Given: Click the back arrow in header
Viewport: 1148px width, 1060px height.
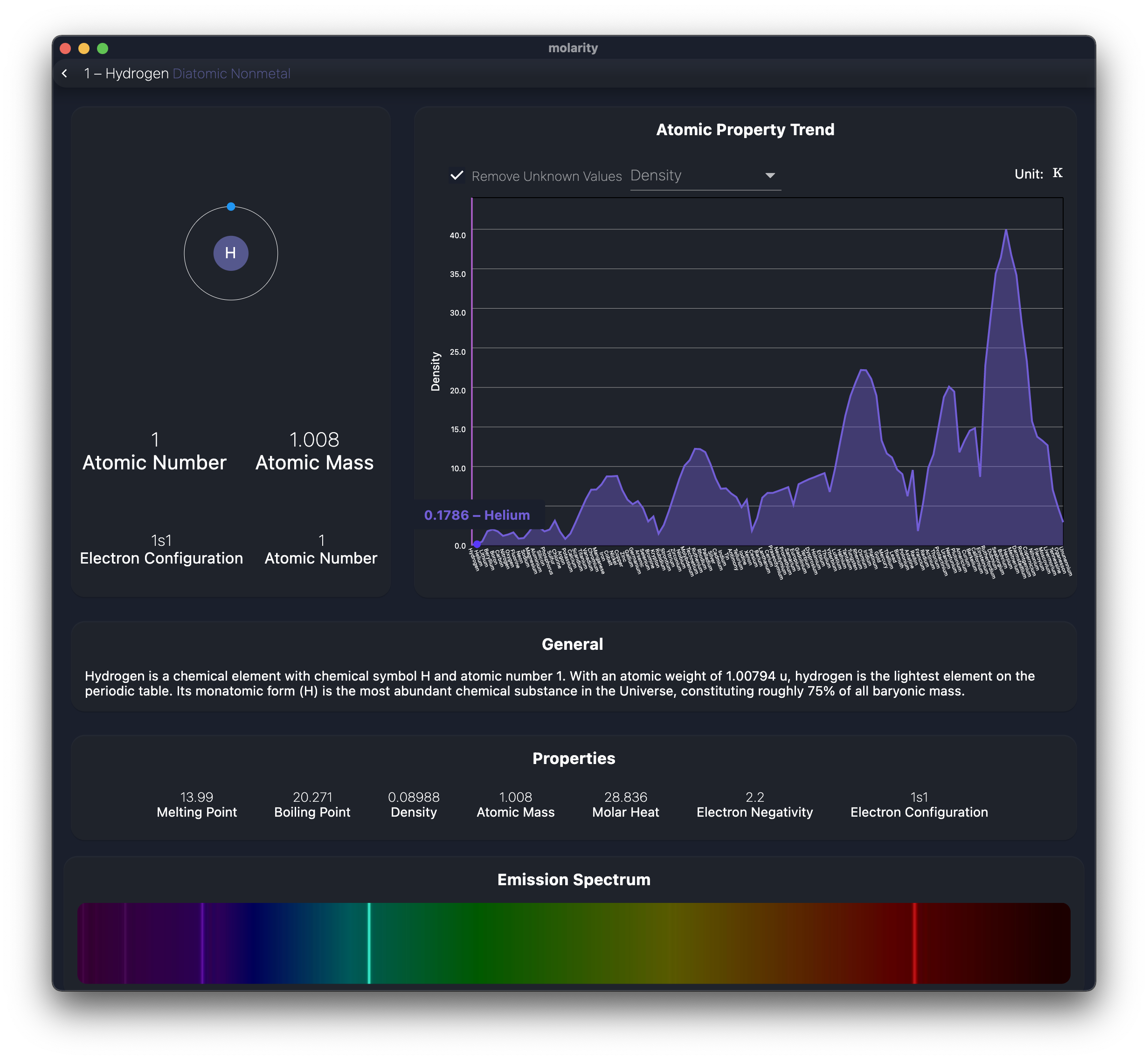Looking at the screenshot, I should pyautogui.click(x=64, y=74).
